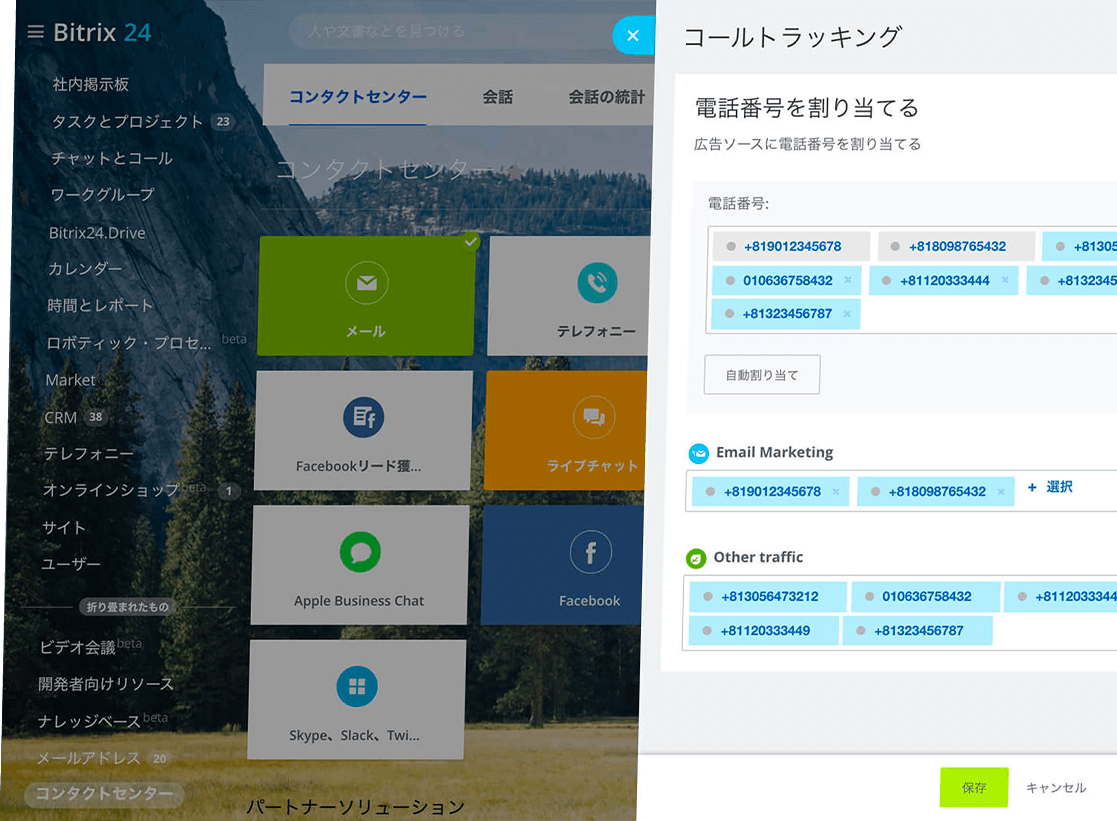Image resolution: width=1117 pixels, height=821 pixels.
Task: Select +81323456787 under Other traffic
Action: coord(918,631)
